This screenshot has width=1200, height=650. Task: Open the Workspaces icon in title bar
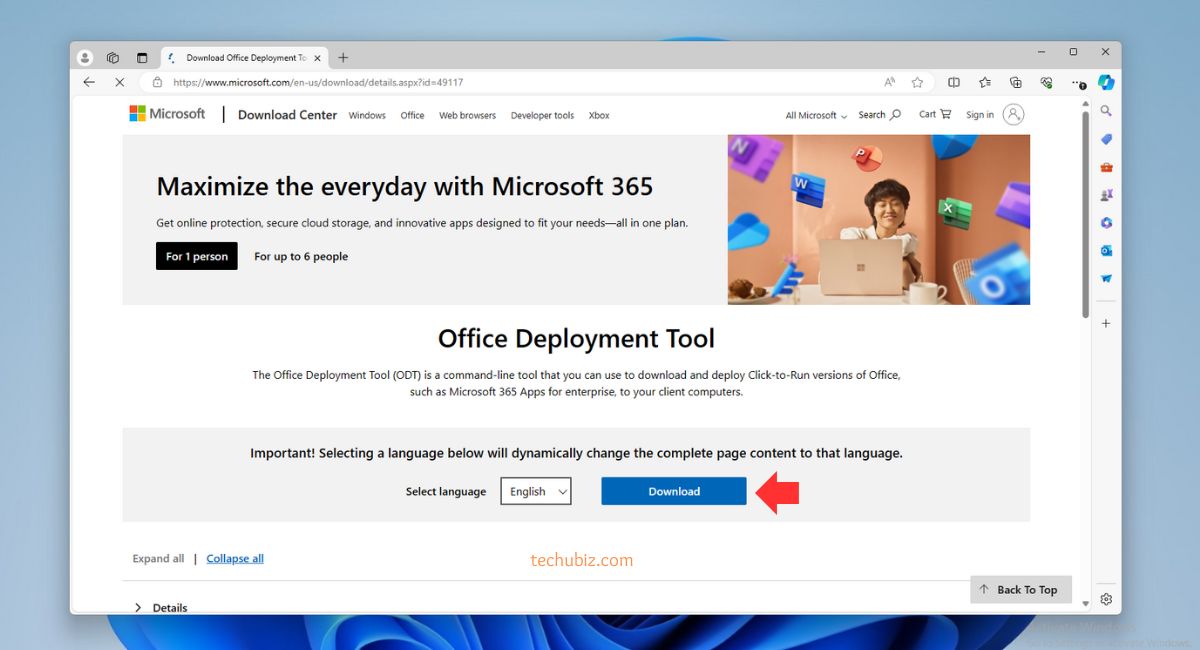113,58
